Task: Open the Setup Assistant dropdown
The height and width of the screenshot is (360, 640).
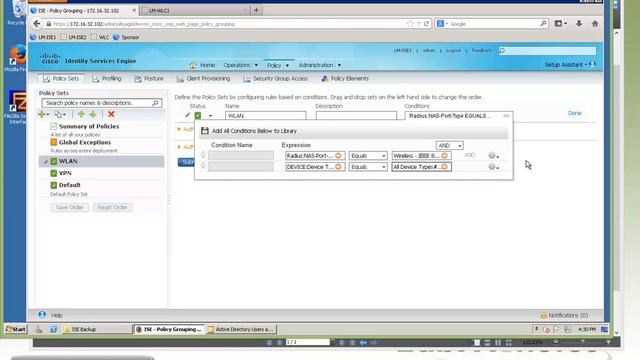Action: (x=570, y=64)
